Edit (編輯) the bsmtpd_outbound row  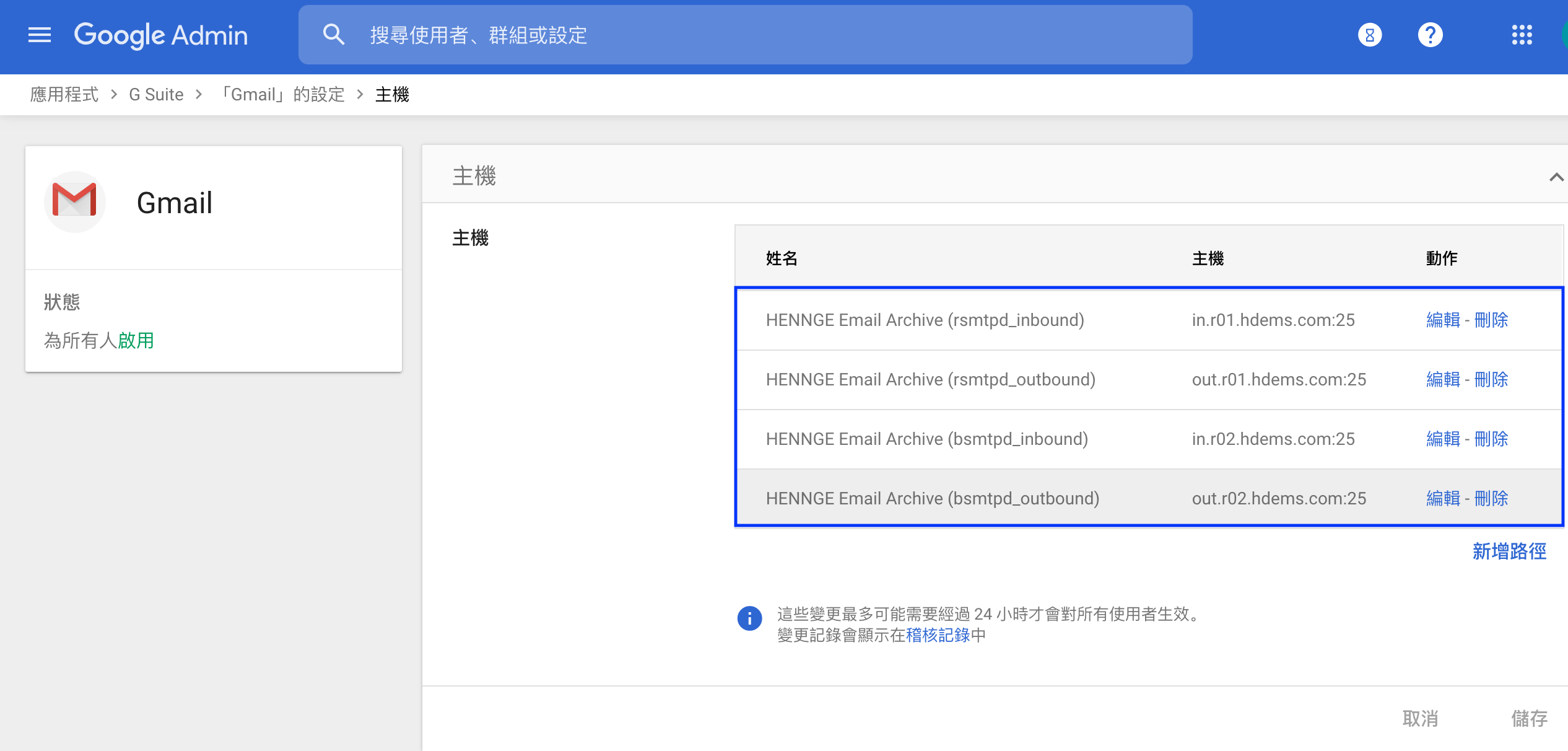(1443, 498)
